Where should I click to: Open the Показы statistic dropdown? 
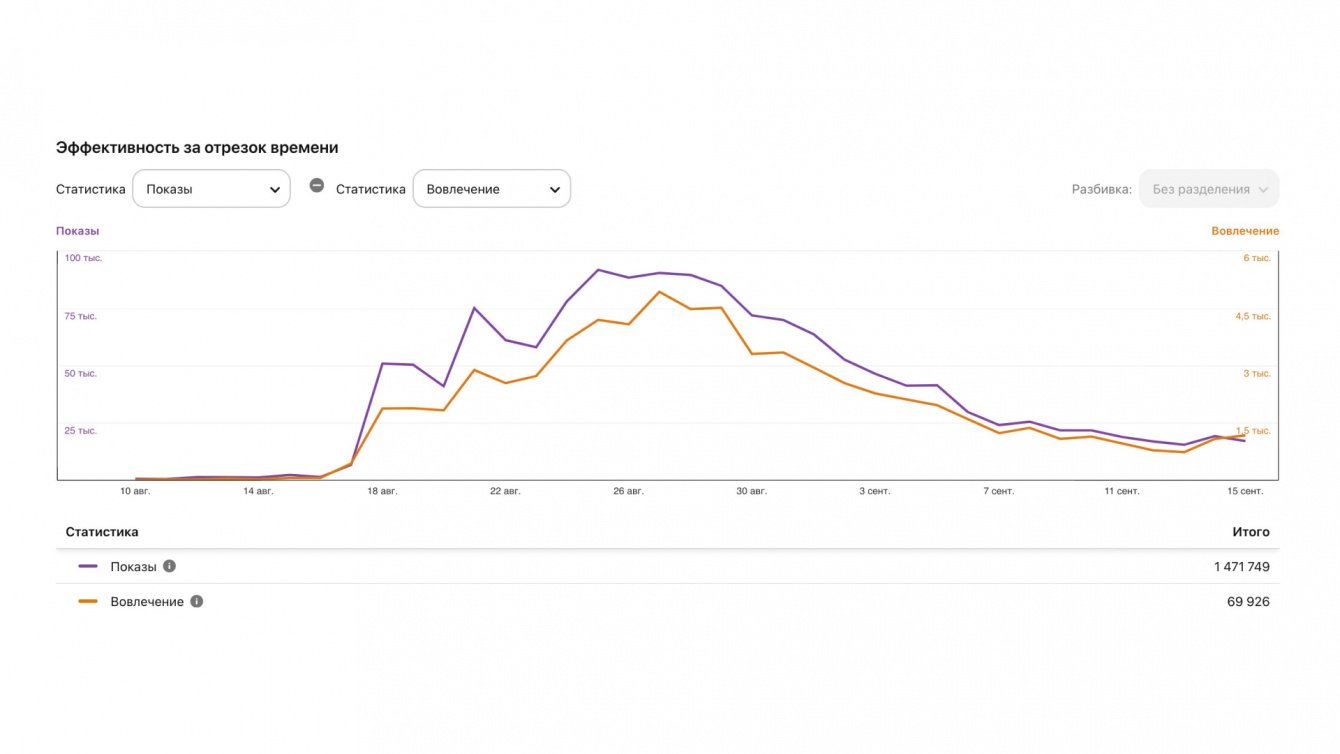pyautogui.click(x=211, y=189)
